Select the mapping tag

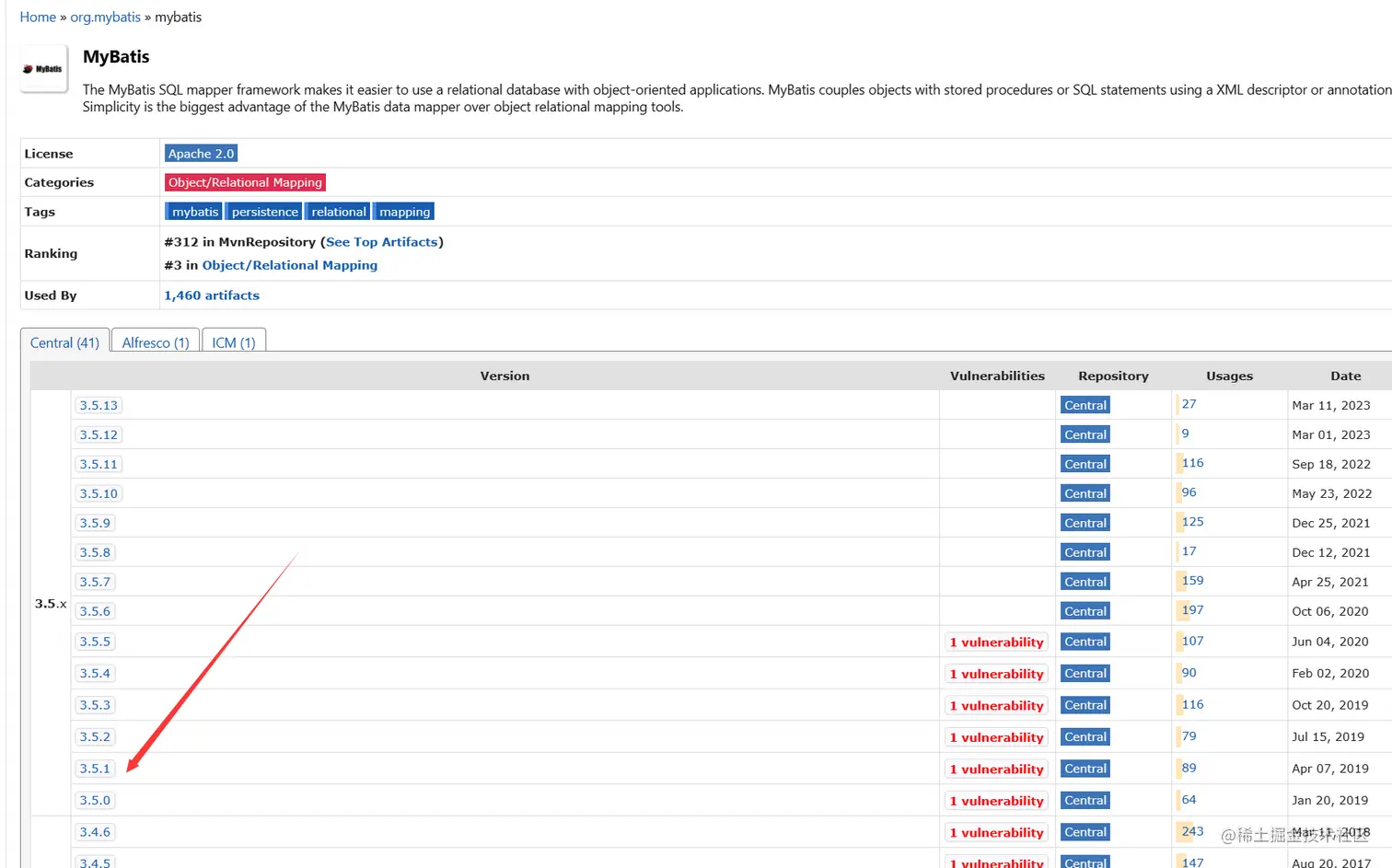click(x=405, y=212)
